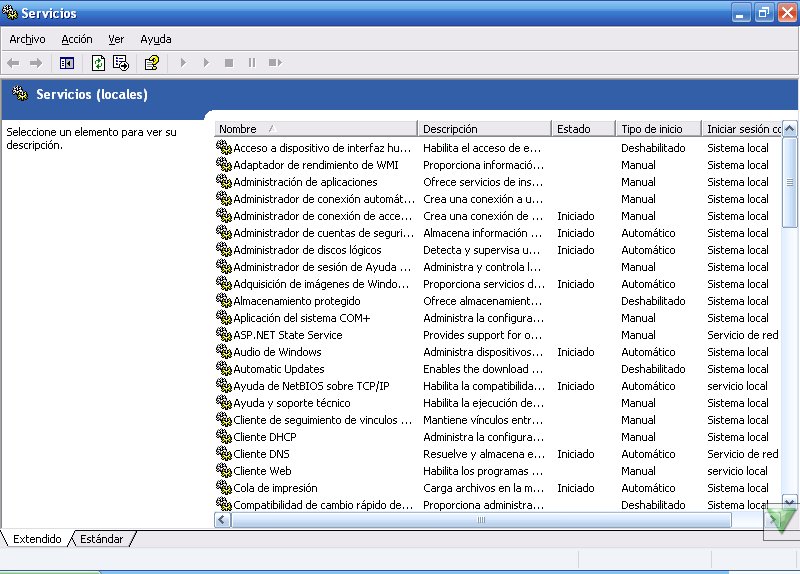Select the Automatic Updates service row

278,369
